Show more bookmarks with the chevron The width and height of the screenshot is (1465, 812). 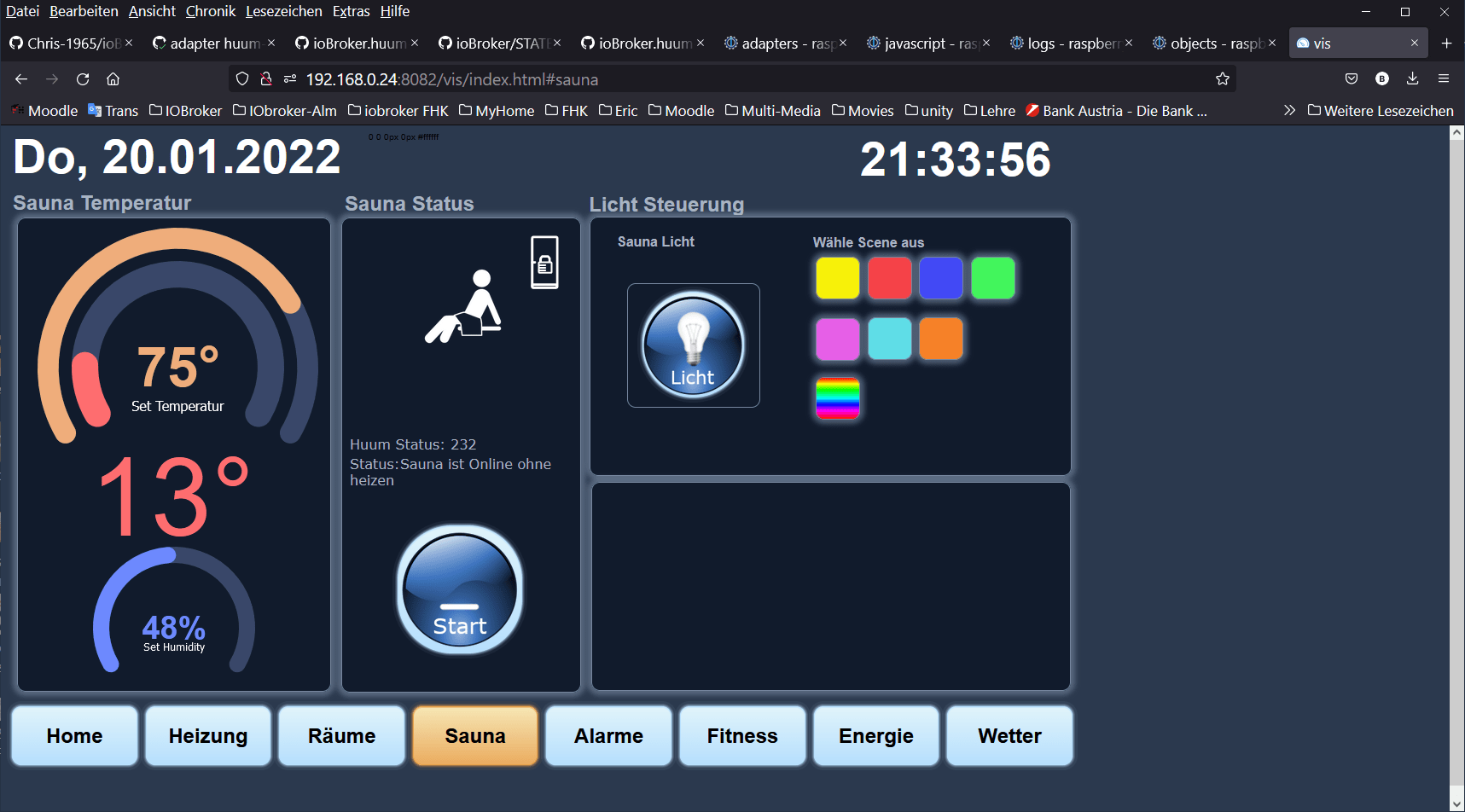click(x=1289, y=111)
